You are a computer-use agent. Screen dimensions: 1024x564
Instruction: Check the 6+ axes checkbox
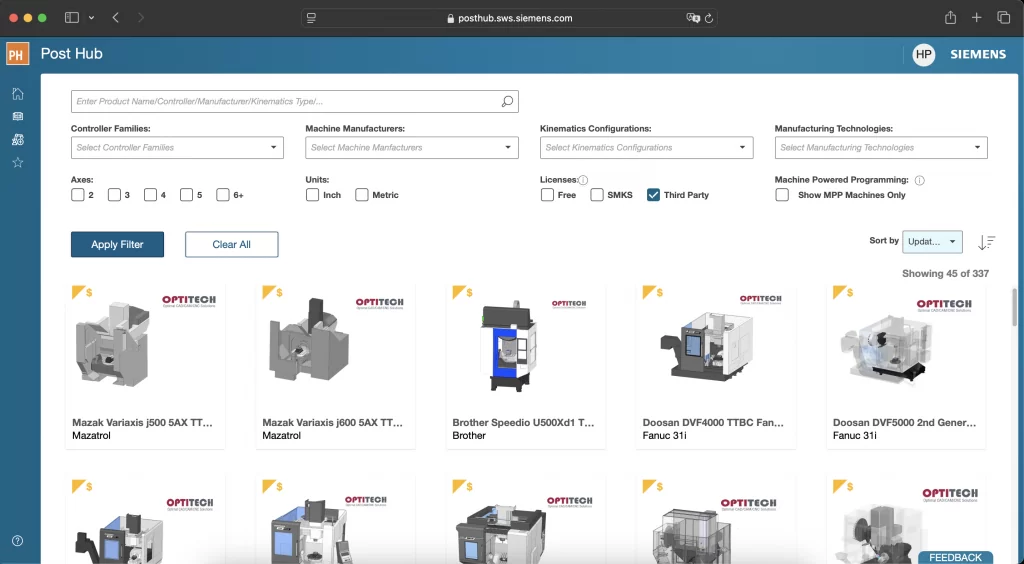(x=223, y=195)
